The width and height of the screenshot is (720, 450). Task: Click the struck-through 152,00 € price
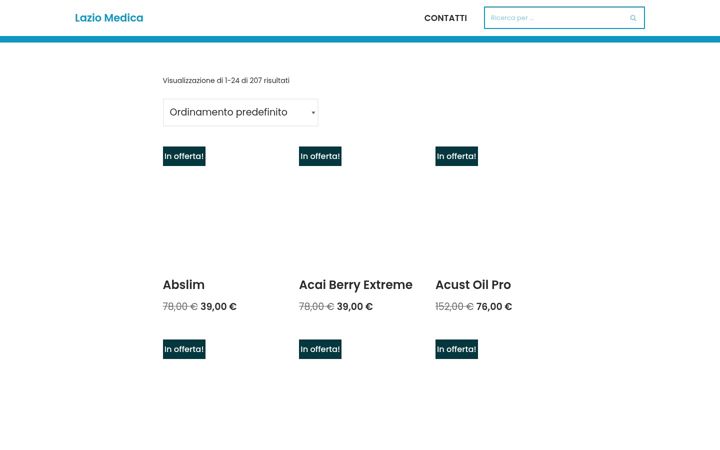[x=454, y=306]
